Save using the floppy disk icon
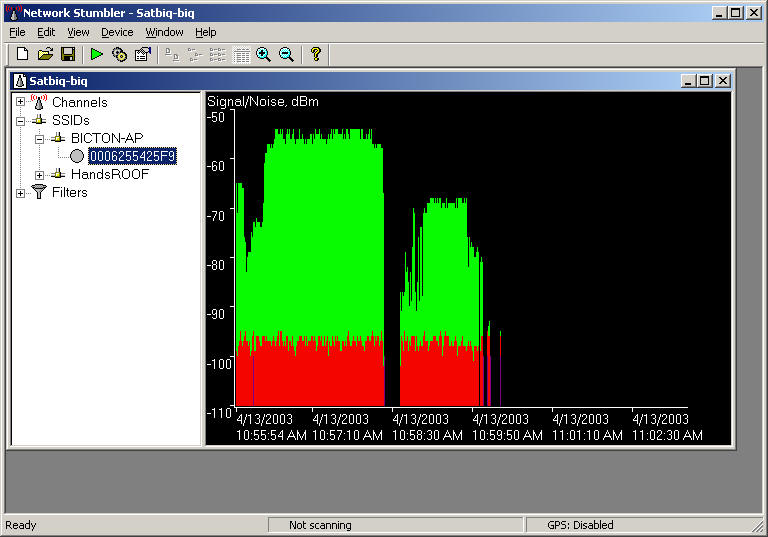Screen dimensions: 768x537 (68, 54)
